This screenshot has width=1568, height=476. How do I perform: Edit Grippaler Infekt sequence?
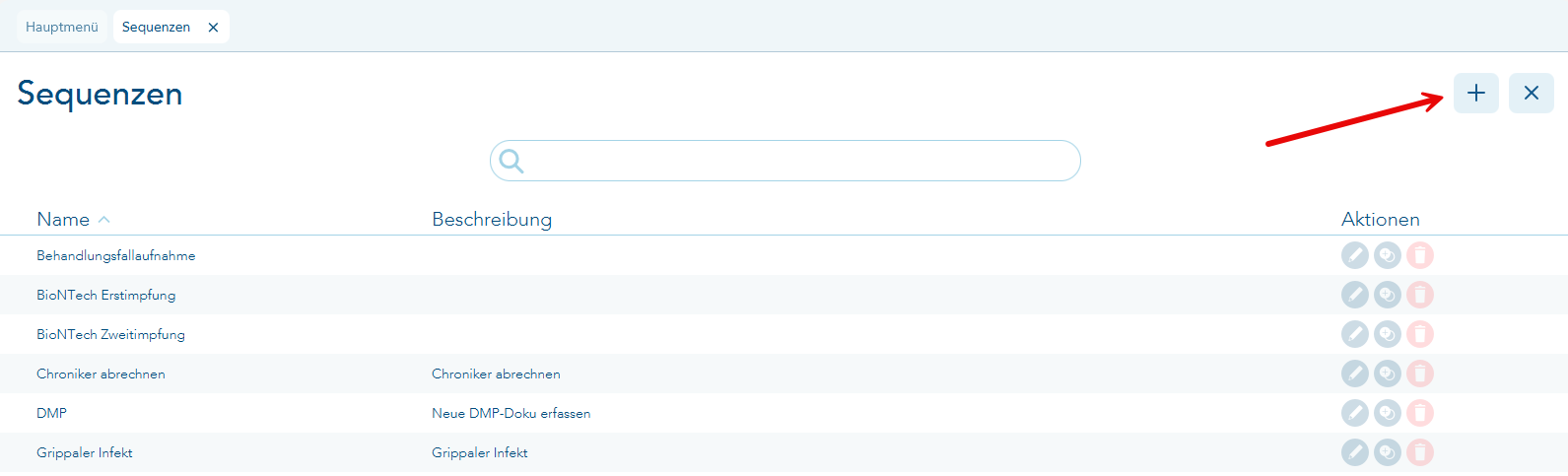point(1355,452)
